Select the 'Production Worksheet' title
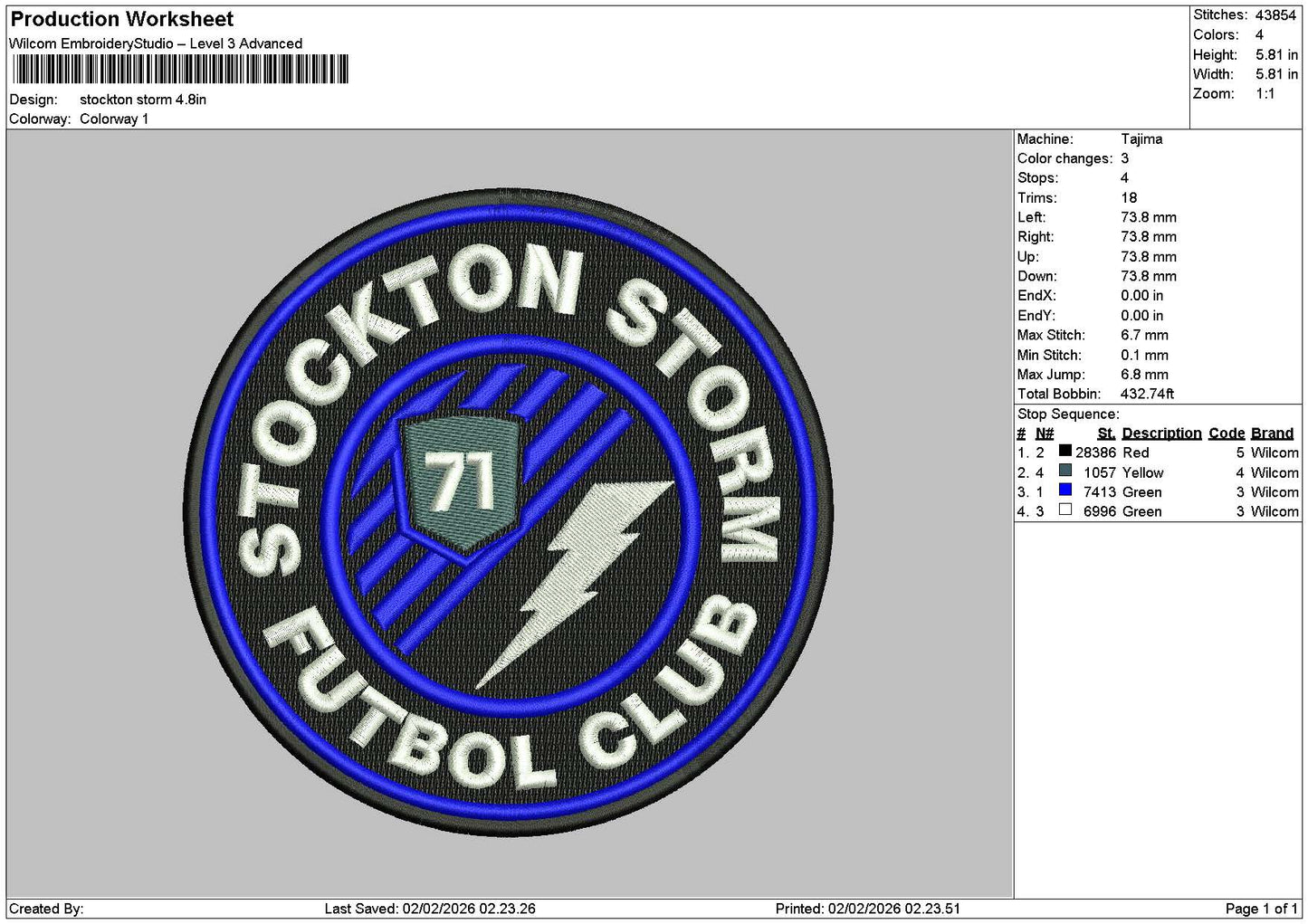Viewport: 1308px width, 924px height. (x=122, y=19)
